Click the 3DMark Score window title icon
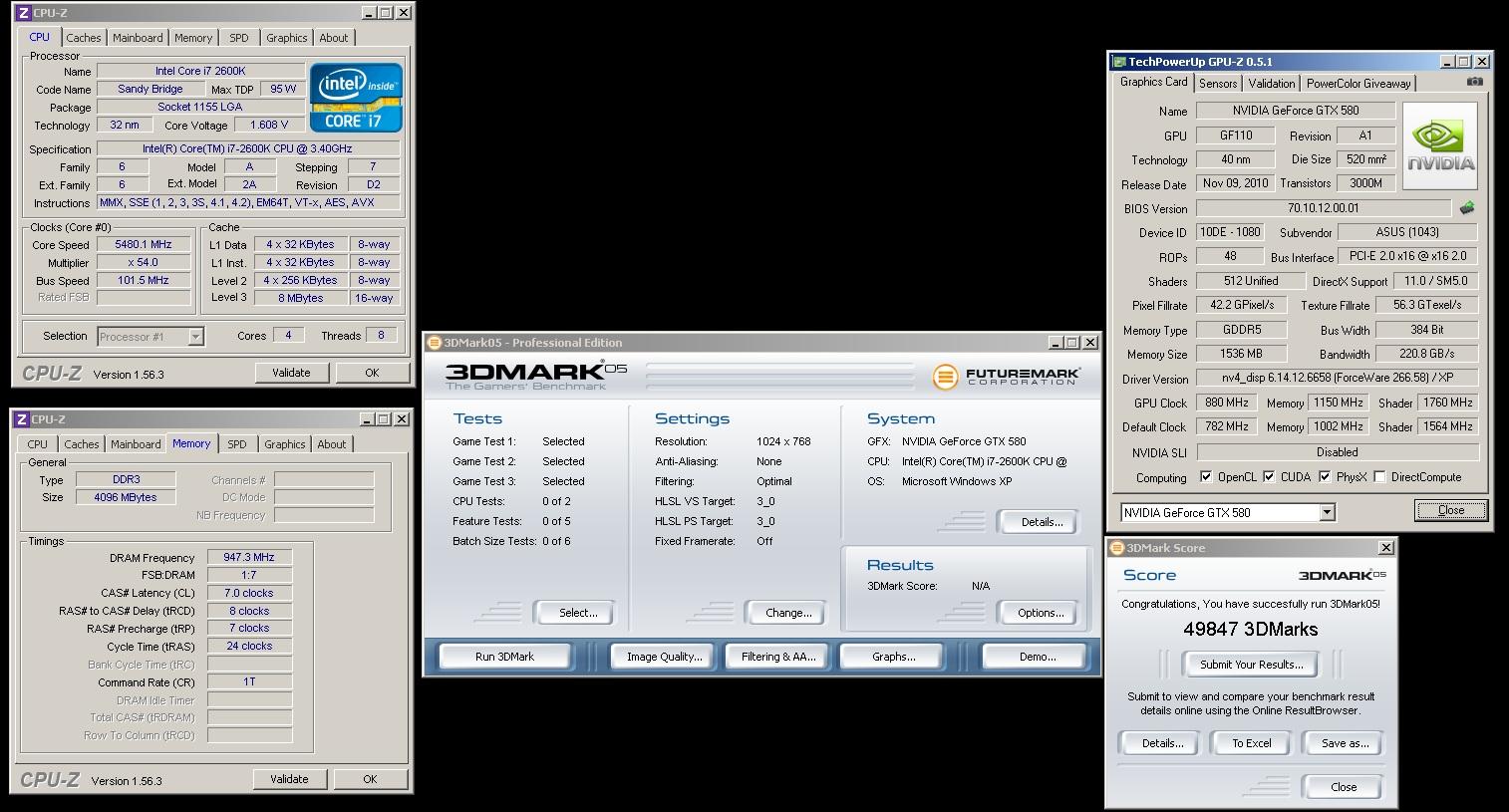 [x=1116, y=548]
